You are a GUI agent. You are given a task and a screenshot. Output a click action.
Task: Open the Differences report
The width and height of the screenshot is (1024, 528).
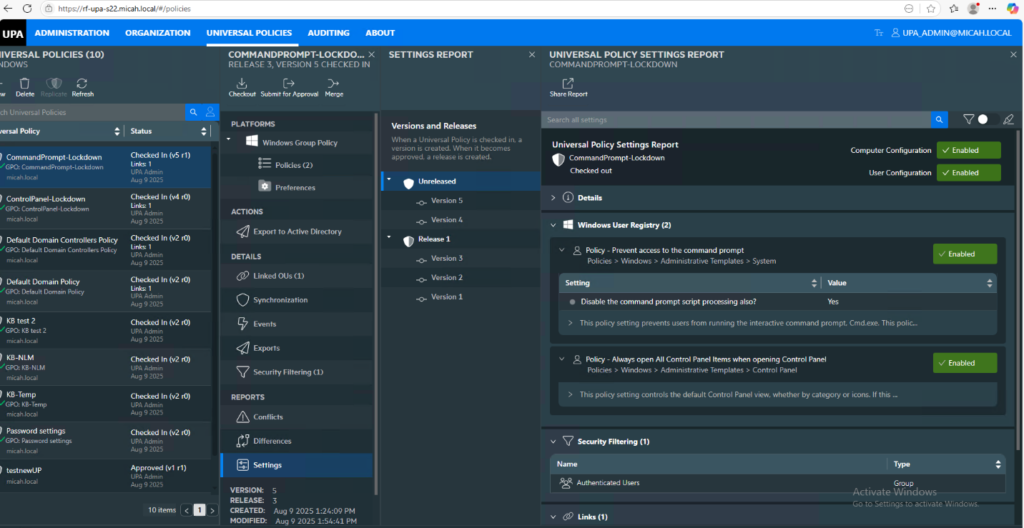click(272, 441)
